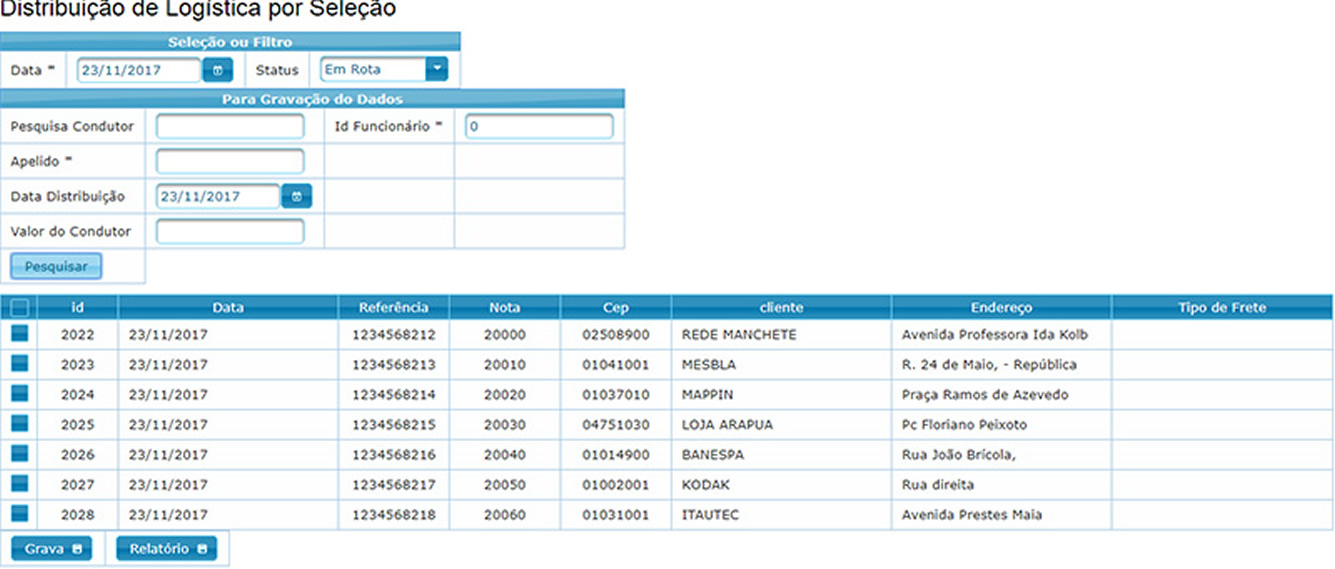
Task: Click the Pesquisar button
Action: tap(56, 267)
